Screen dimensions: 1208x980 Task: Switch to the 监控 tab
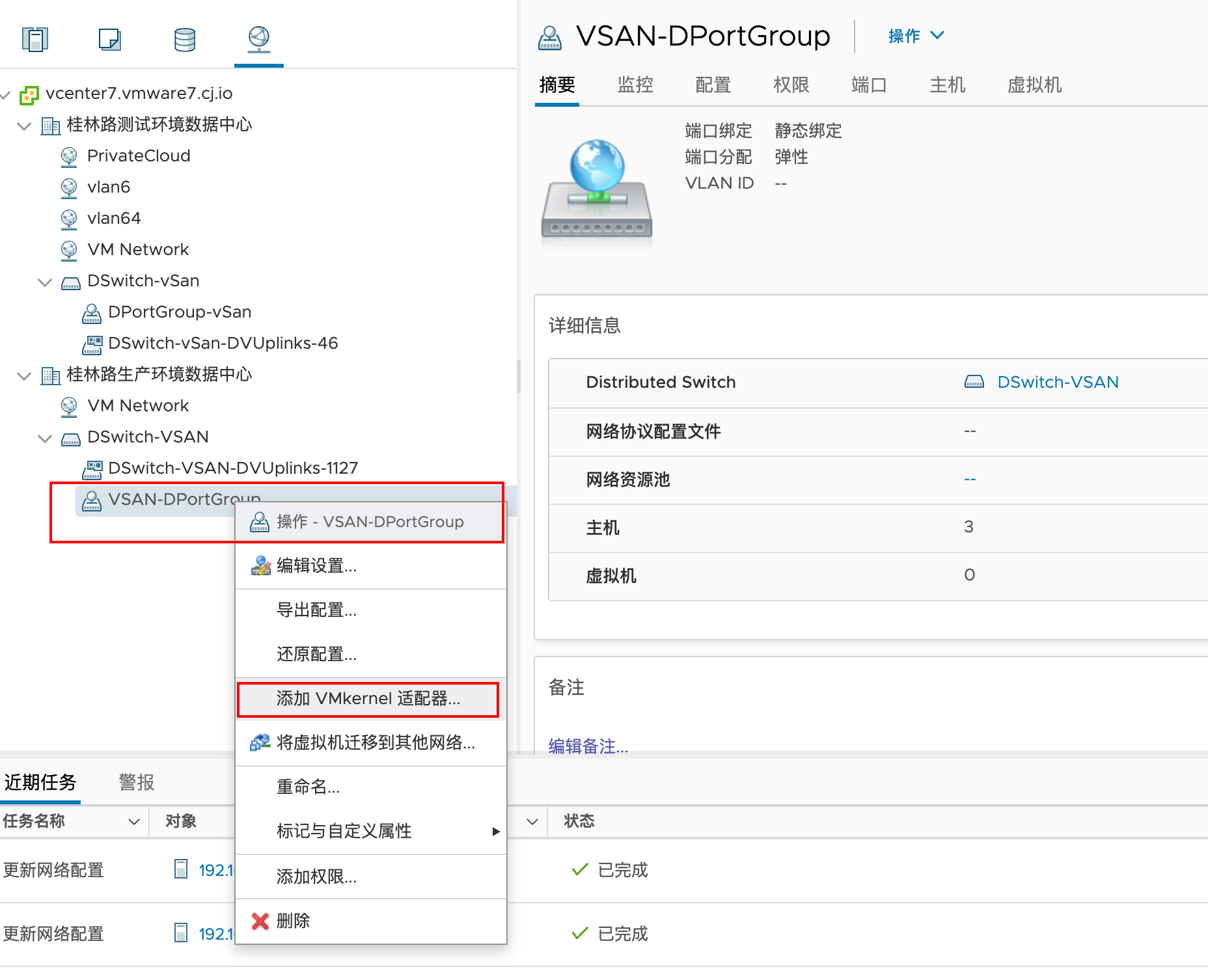coord(635,85)
